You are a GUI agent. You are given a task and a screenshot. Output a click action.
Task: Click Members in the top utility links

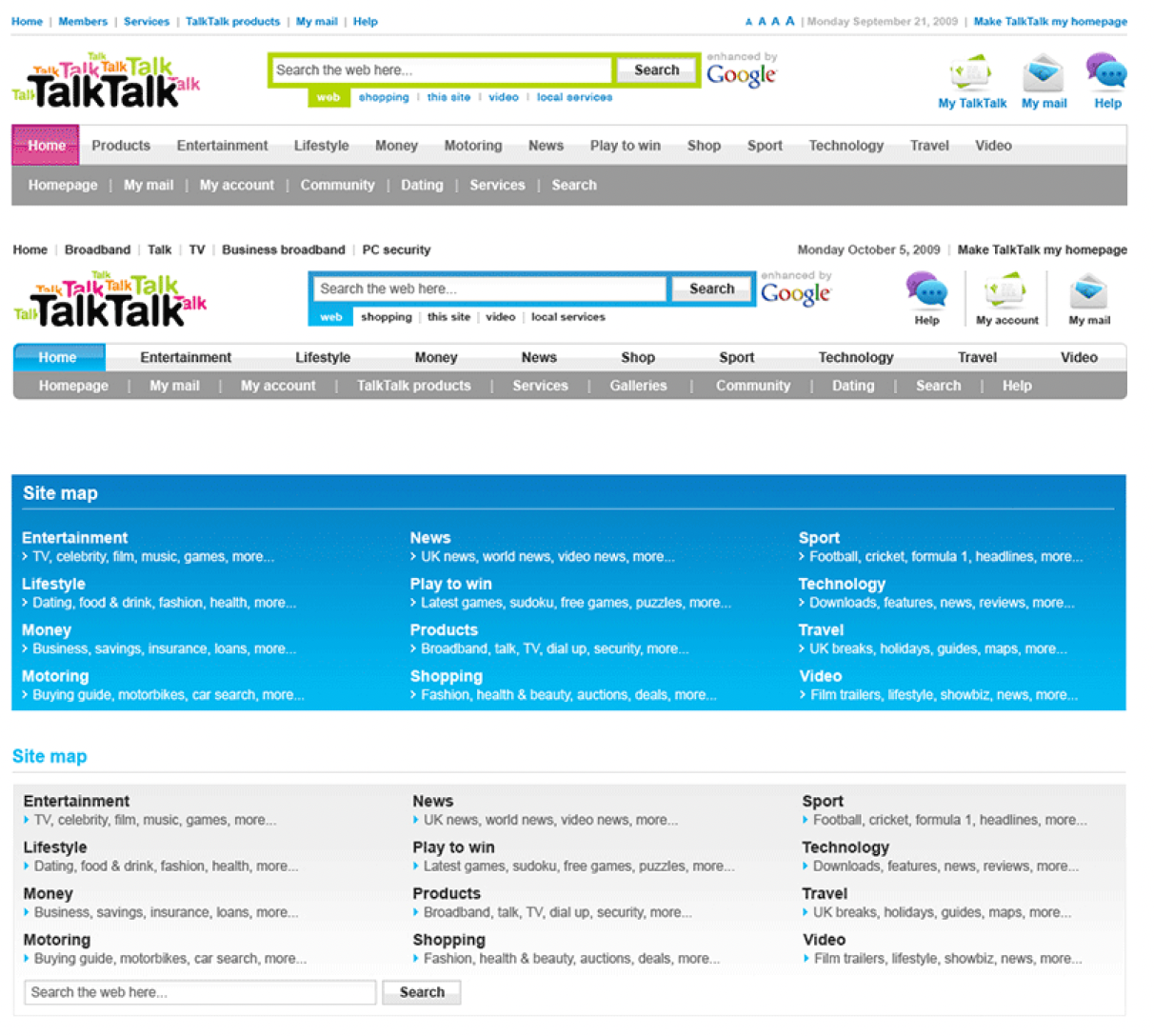point(83,21)
